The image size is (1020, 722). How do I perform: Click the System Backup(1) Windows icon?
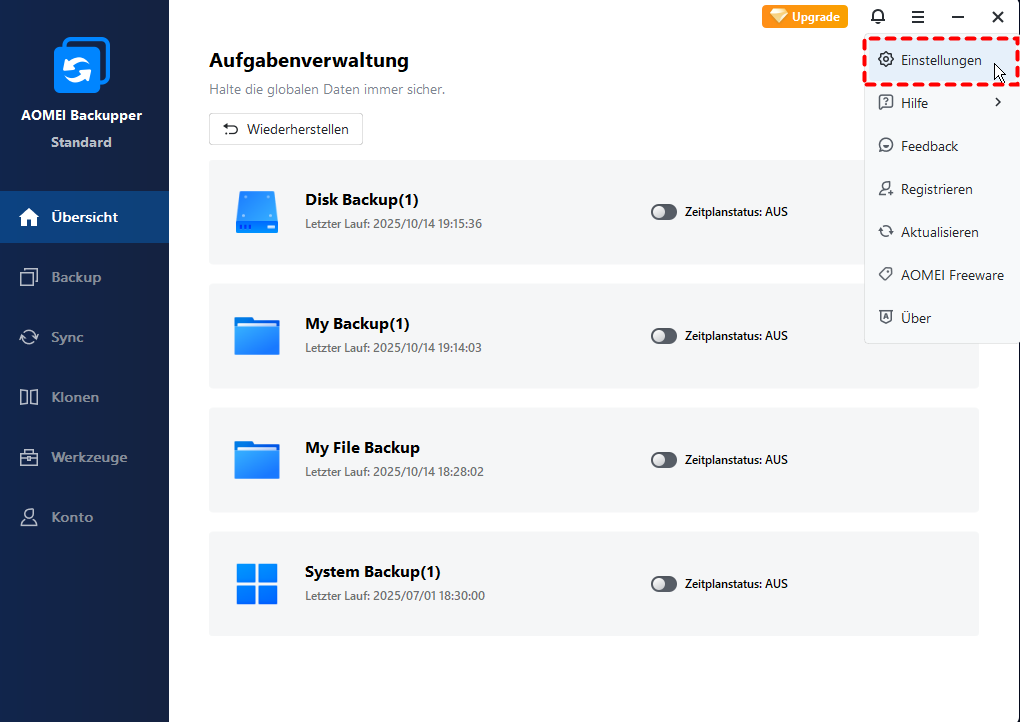[257, 583]
